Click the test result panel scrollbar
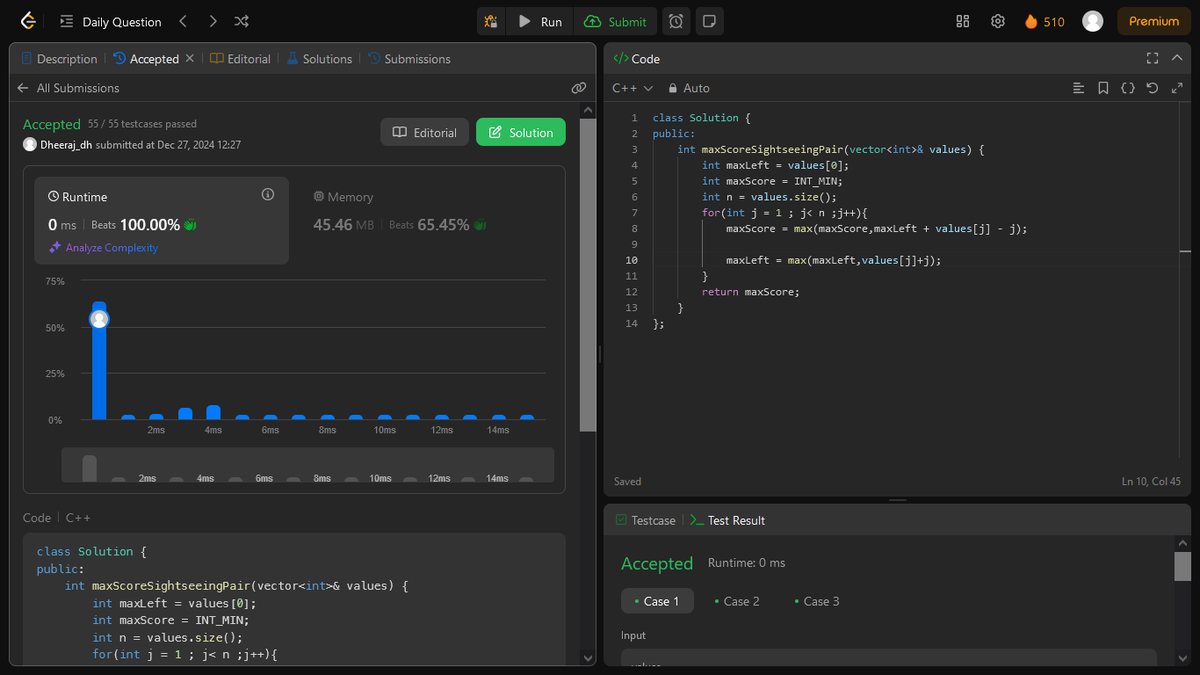The image size is (1200, 675). (x=1182, y=565)
